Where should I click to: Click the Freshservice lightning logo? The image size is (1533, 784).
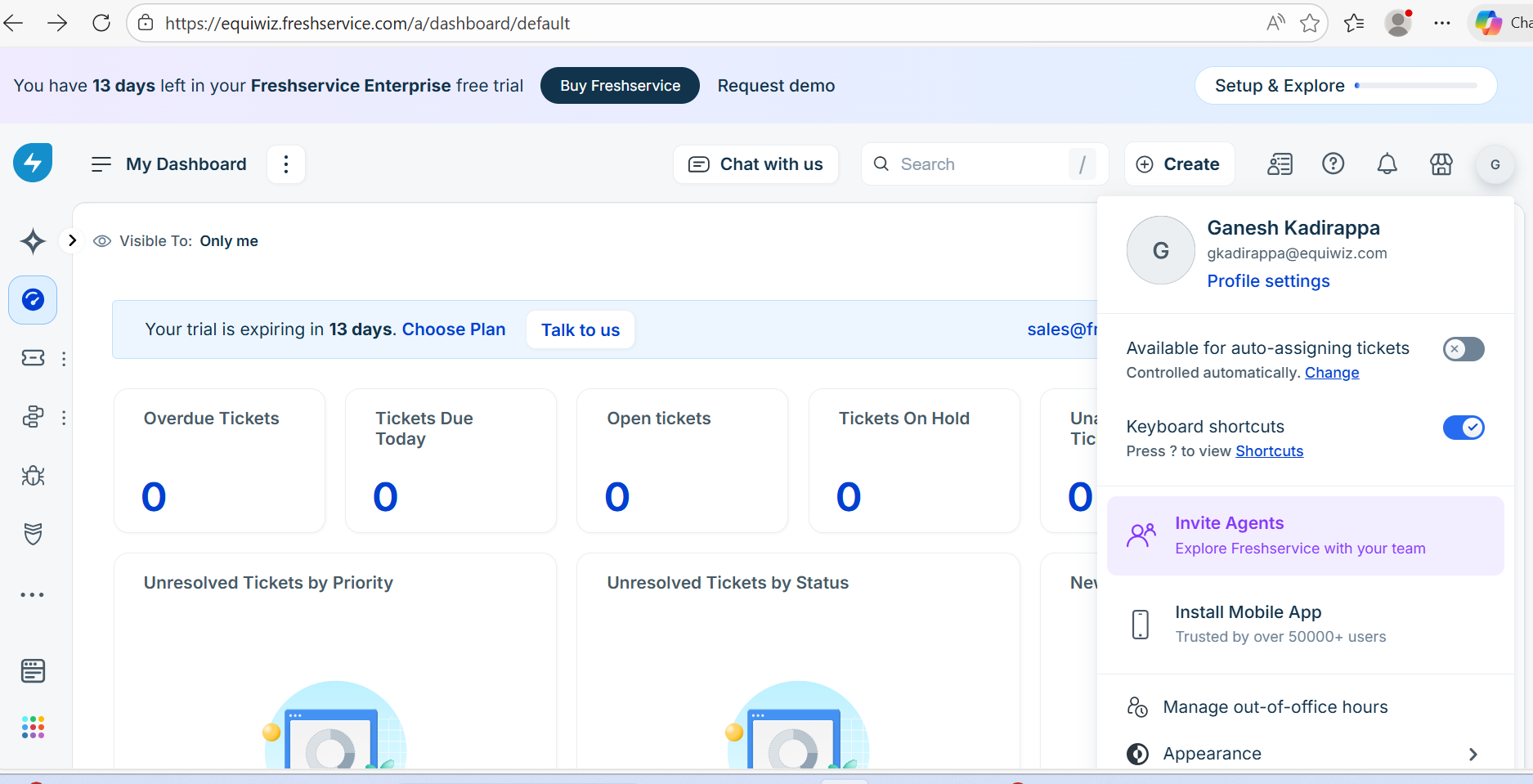33,163
